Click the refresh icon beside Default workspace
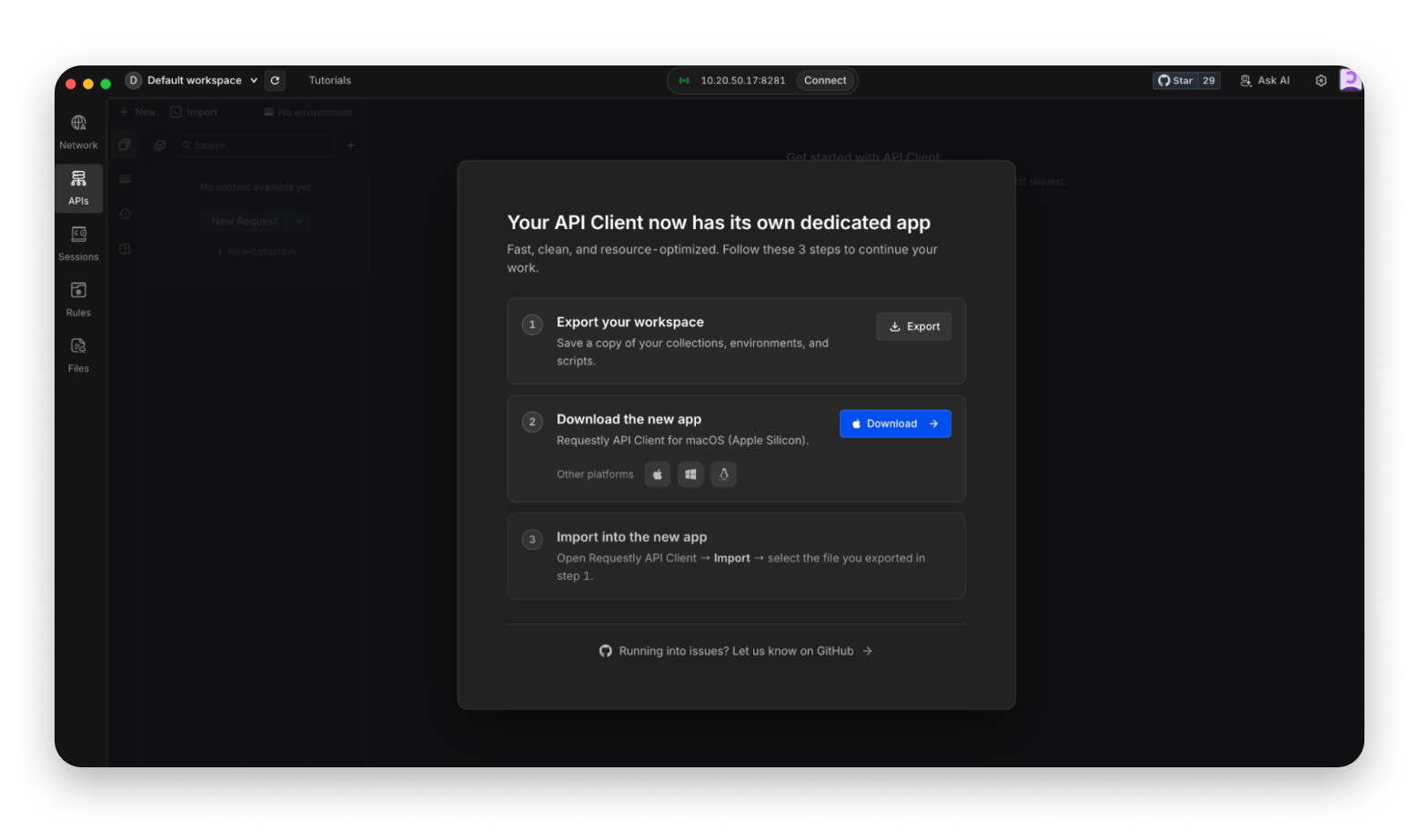Screen dimensions: 1419x840 point(276,80)
